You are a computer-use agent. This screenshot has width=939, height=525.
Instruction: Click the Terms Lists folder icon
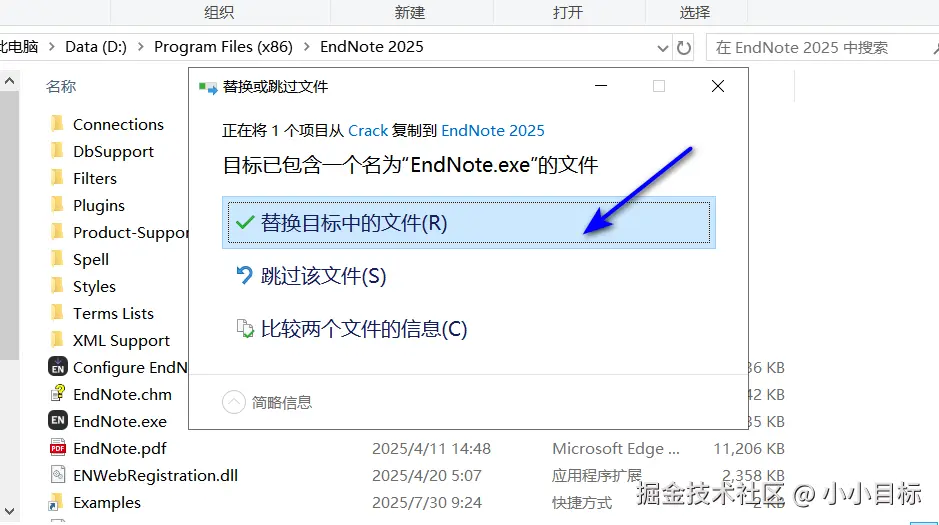[57, 312]
